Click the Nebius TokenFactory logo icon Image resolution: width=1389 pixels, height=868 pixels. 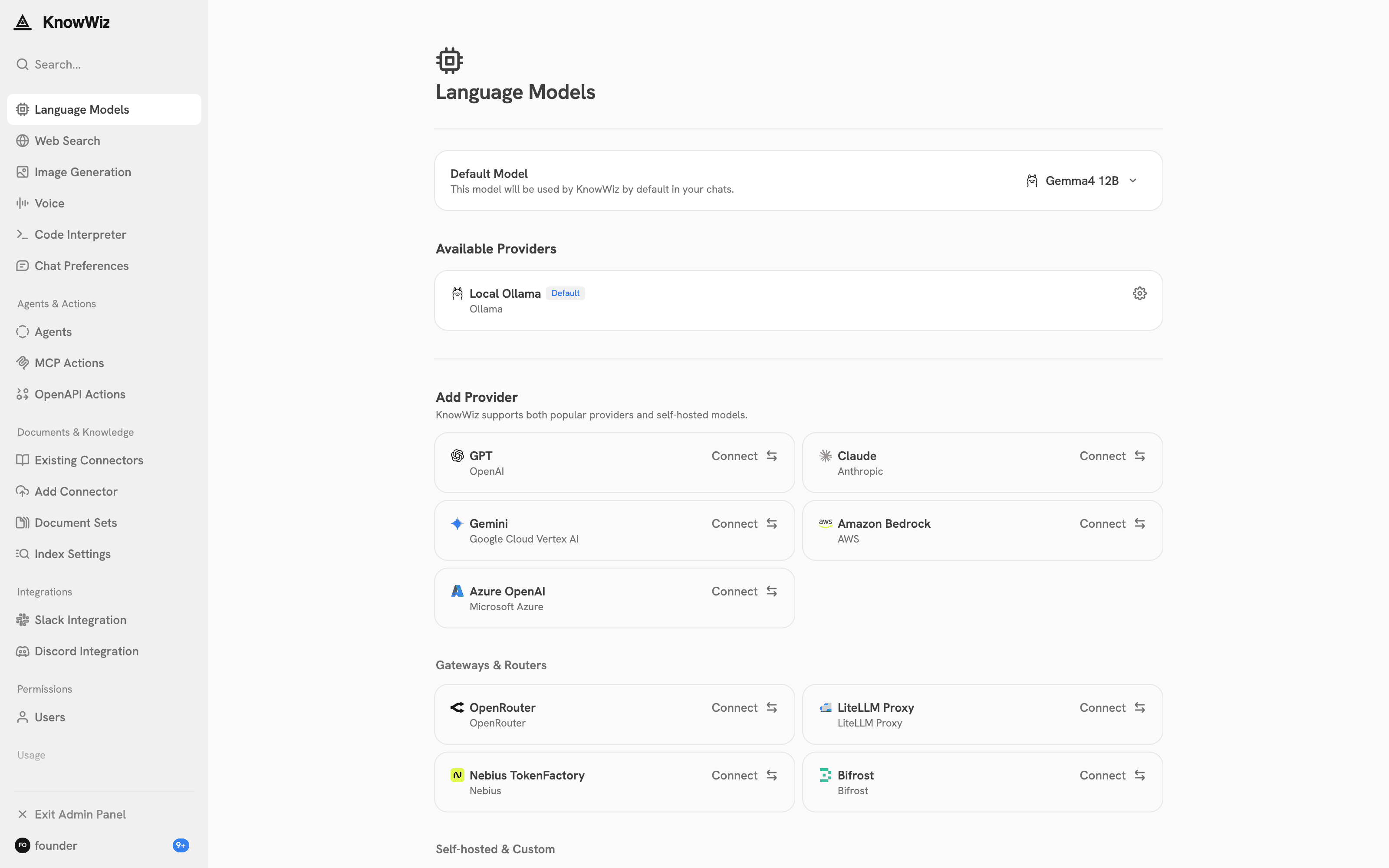point(458,775)
